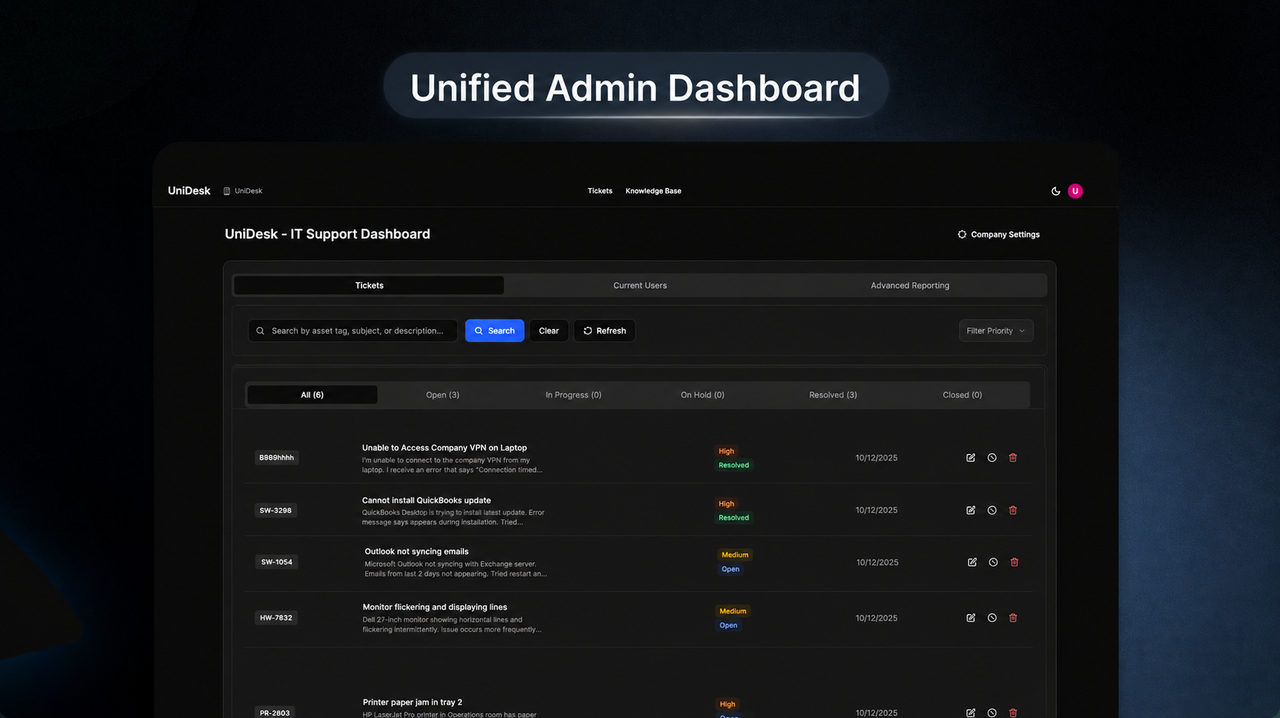Image resolution: width=1280 pixels, height=718 pixels.
Task: Edit the Printer paper jam ticket
Action: (971, 713)
